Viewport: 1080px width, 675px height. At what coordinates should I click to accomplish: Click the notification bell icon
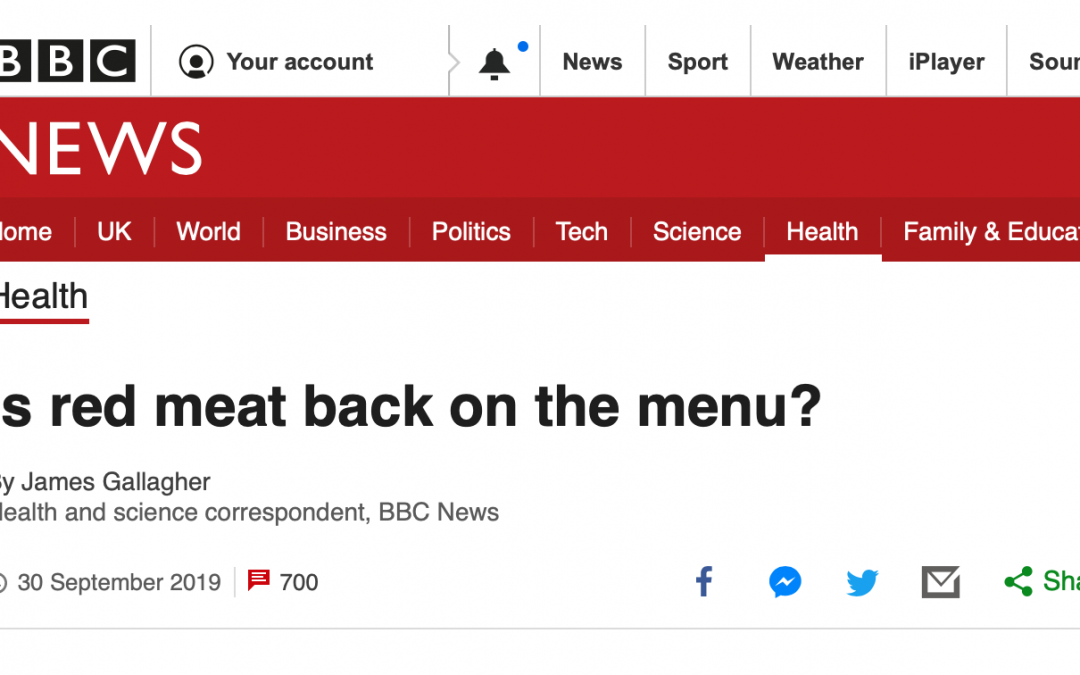(x=494, y=63)
